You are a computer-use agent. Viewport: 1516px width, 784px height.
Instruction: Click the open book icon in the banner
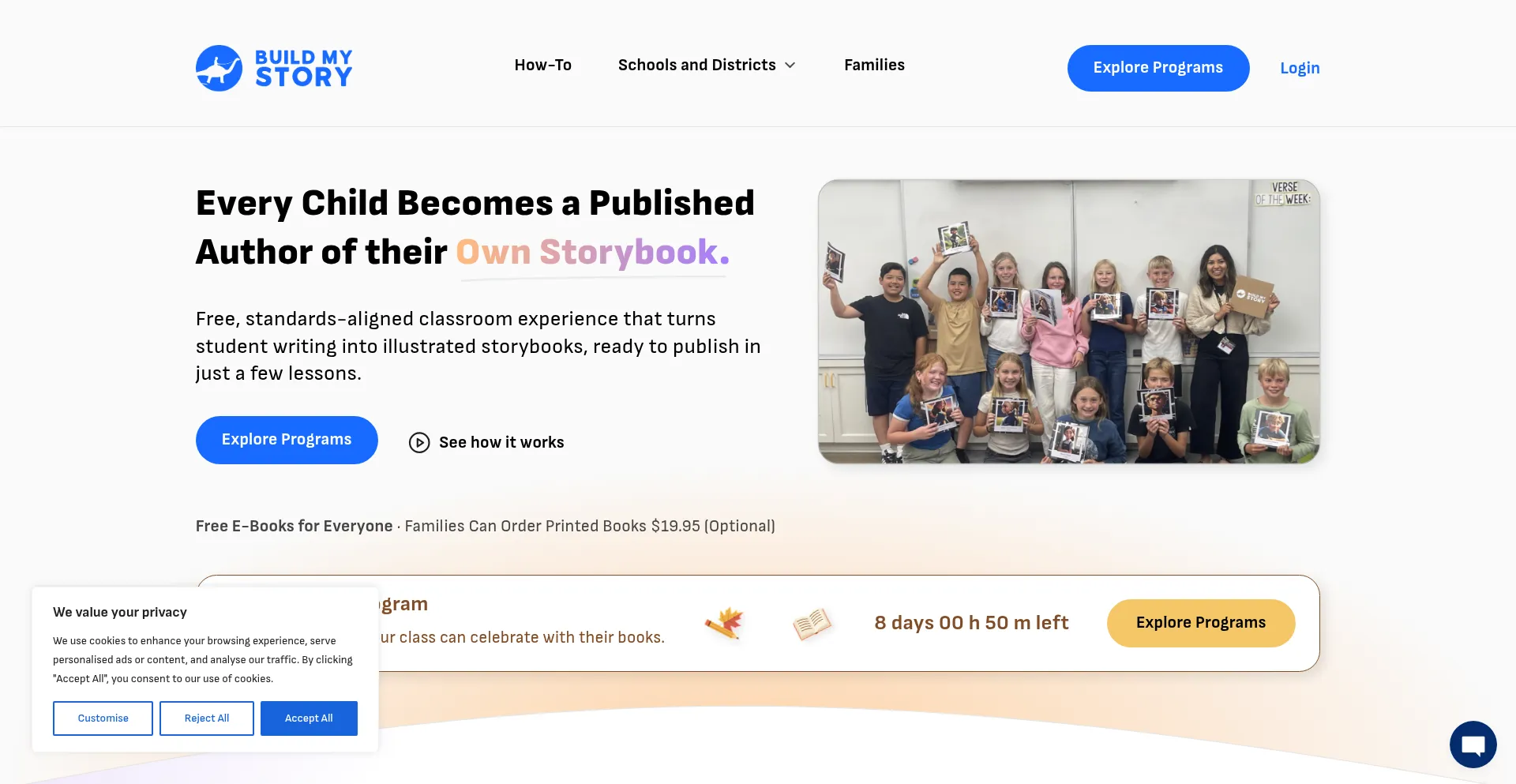click(812, 623)
